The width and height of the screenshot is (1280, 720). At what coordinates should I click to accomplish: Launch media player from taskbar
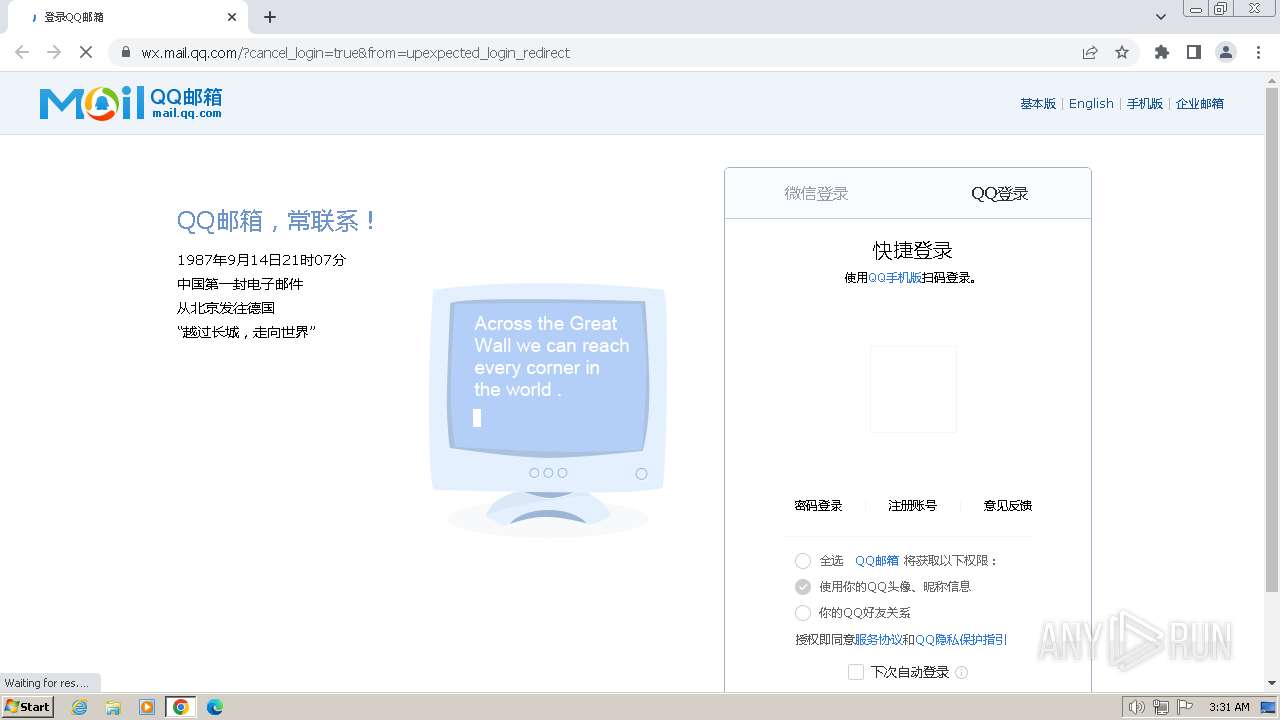click(147, 707)
